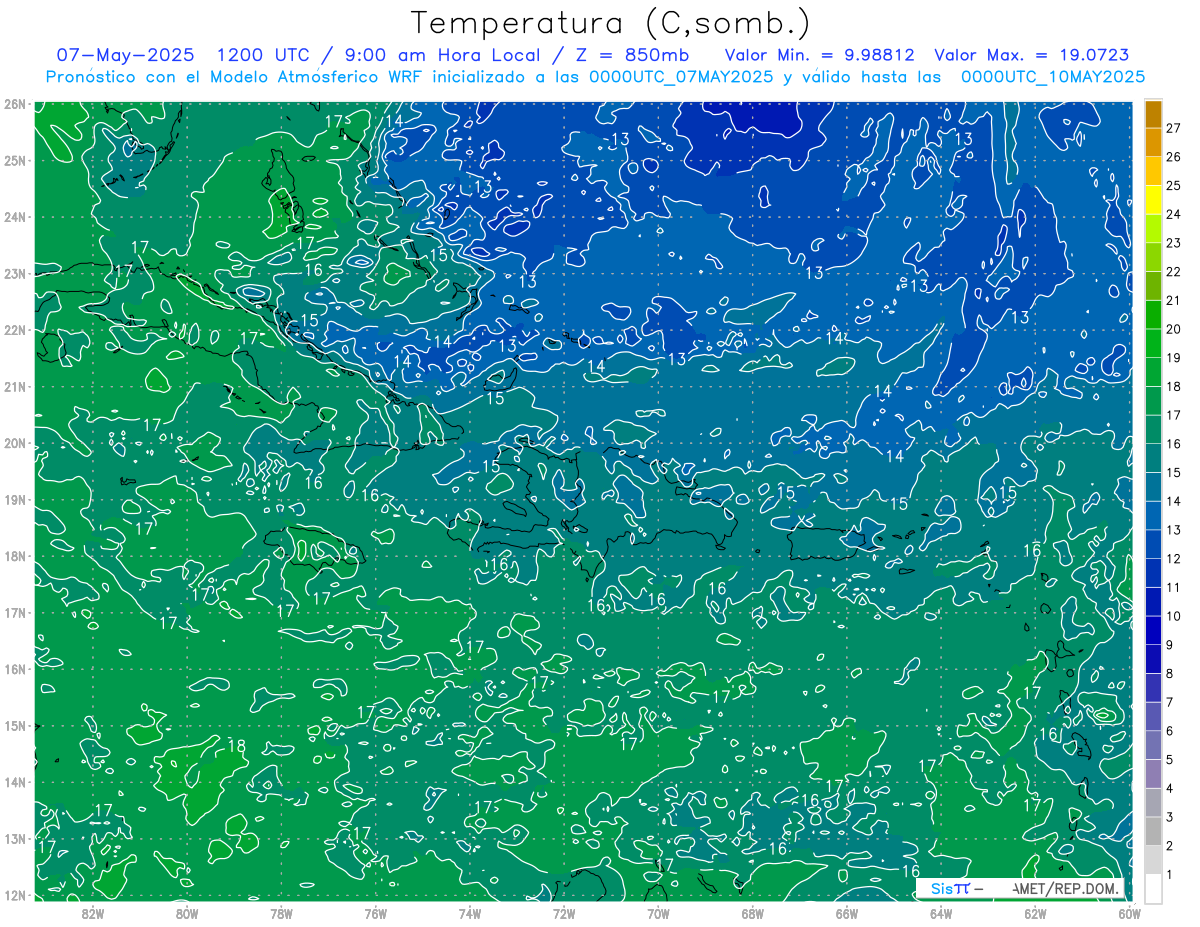Click the latitude axis label 16N
1200x927 pixels.
[x=14, y=669]
